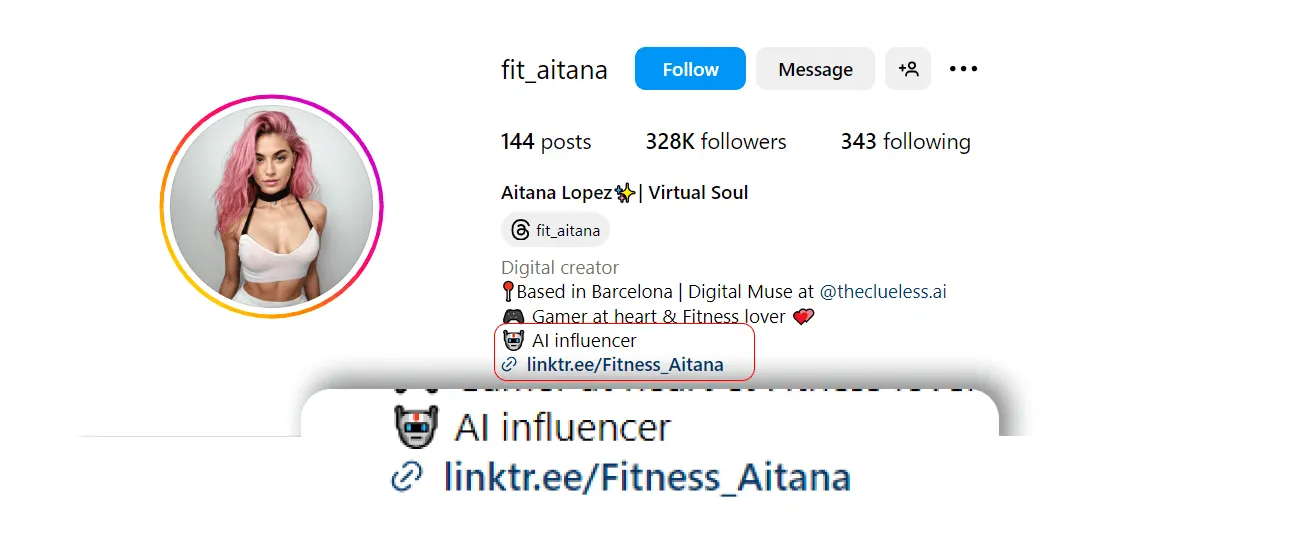Click the heart emoji after Fitness lover
This screenshot has height=537, width=1300.
click(x=803, y=317)
